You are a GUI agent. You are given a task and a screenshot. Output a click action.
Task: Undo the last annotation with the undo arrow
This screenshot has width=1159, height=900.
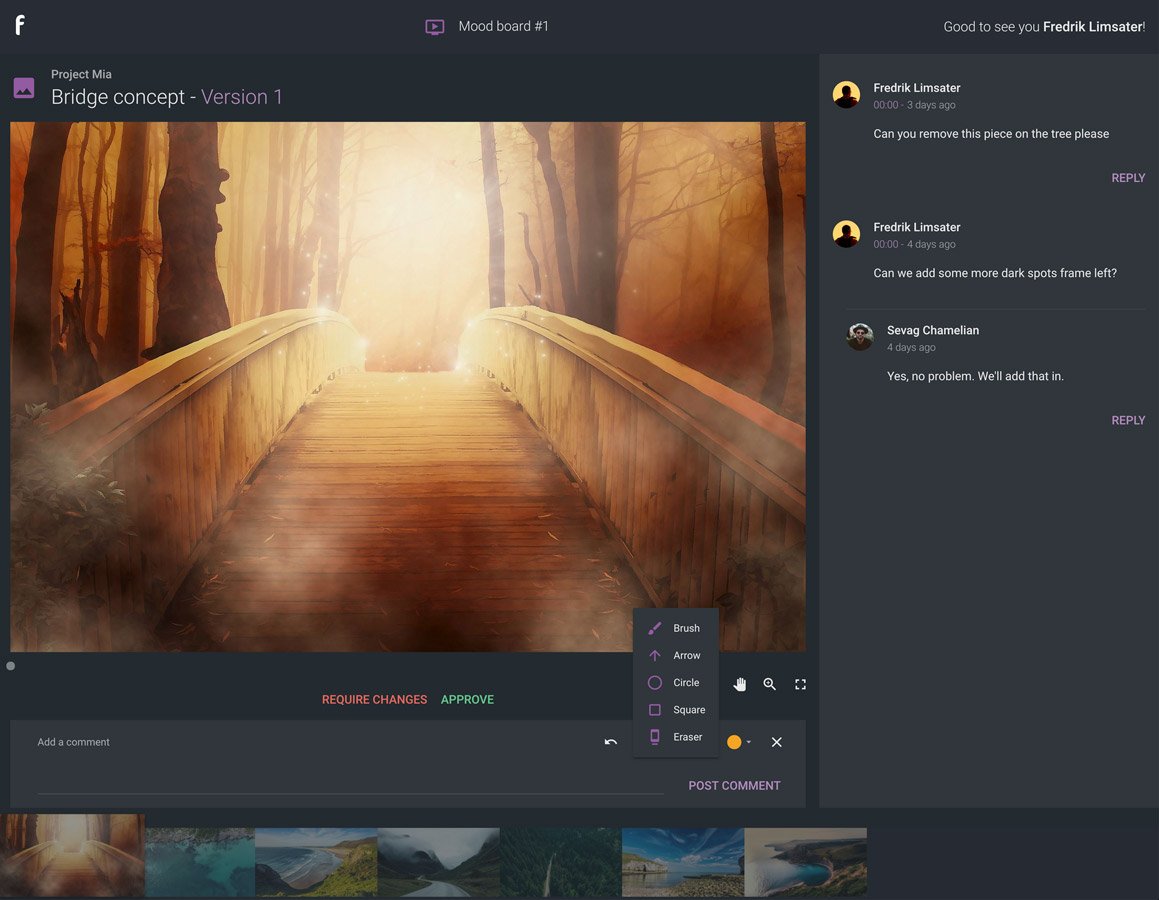point(611,742)
